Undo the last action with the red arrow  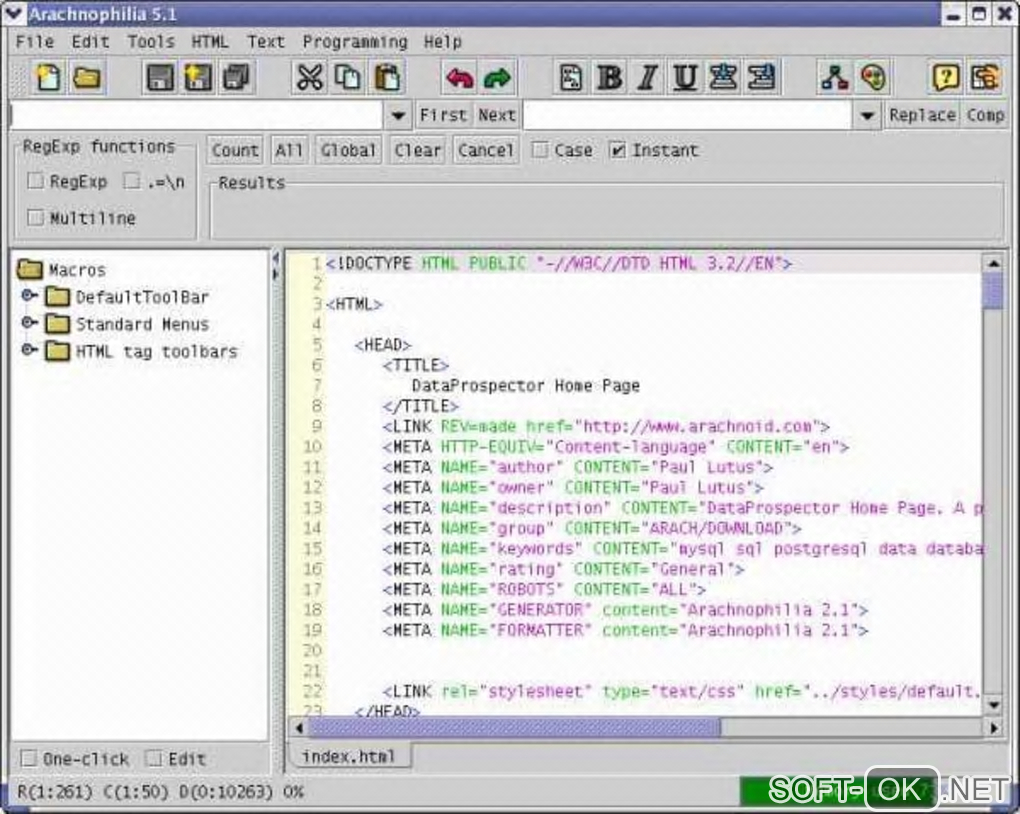pos(459,78)
